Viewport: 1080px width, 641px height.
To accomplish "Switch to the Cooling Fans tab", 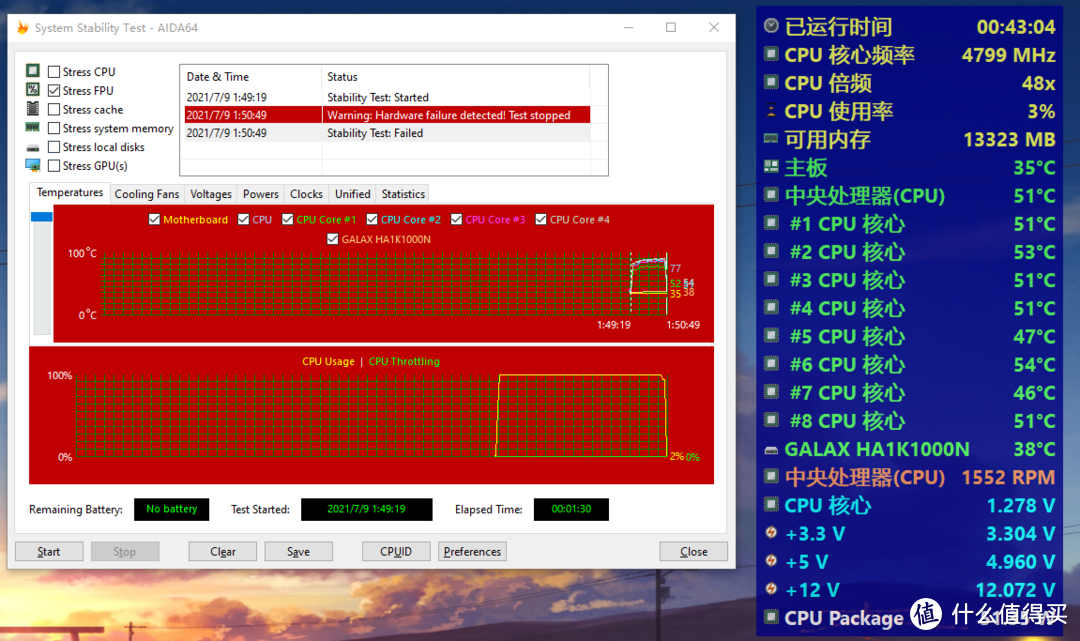I will [146, 194].
